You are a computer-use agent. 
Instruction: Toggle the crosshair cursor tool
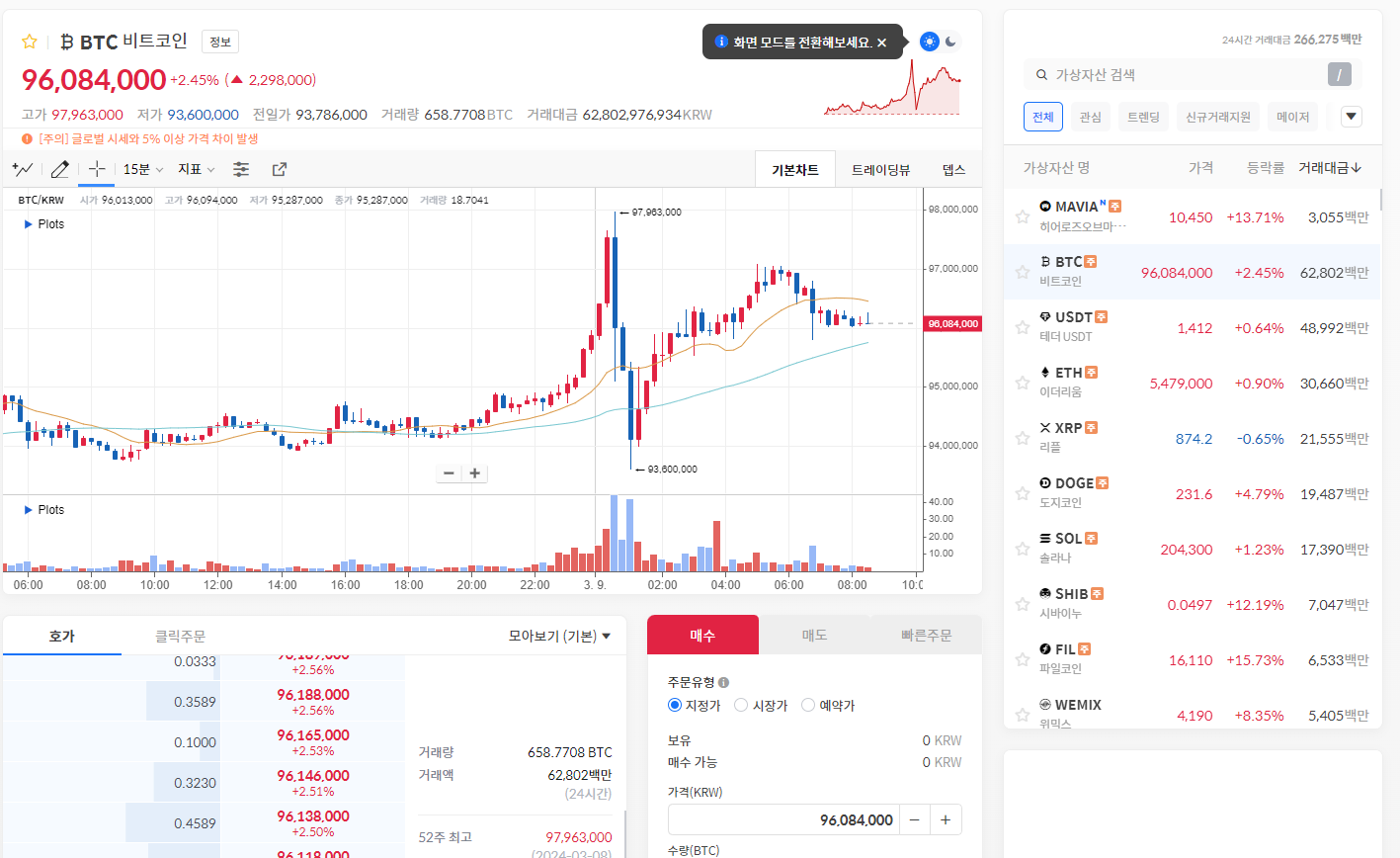[97, 169]
